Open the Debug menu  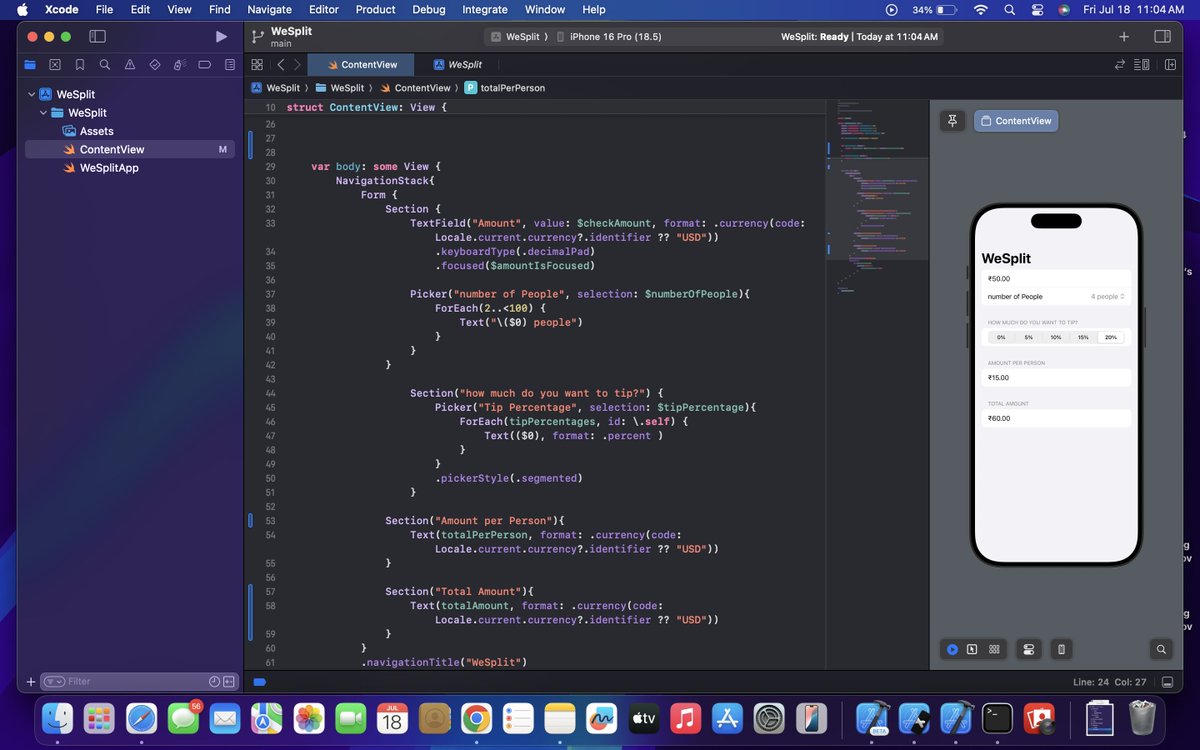click(x=429, y=9)
